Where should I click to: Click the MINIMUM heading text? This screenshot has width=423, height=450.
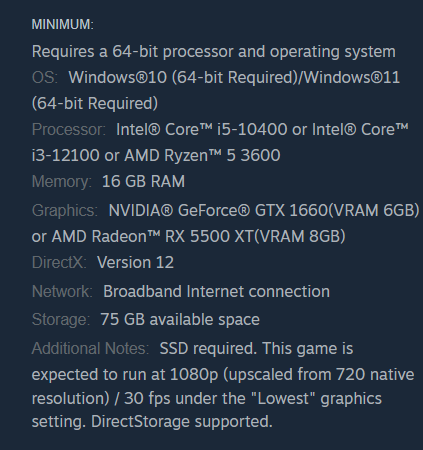tap(63, 24)
